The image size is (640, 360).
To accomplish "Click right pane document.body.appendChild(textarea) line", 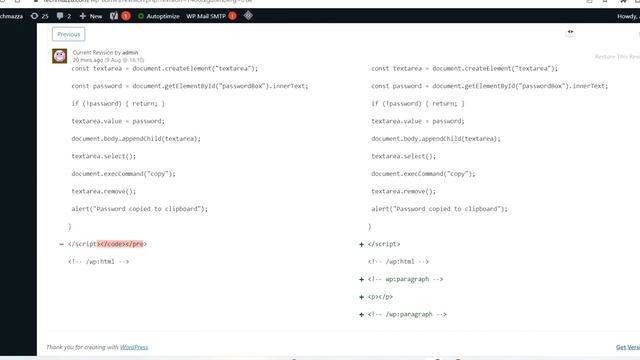I will (436, 138).
